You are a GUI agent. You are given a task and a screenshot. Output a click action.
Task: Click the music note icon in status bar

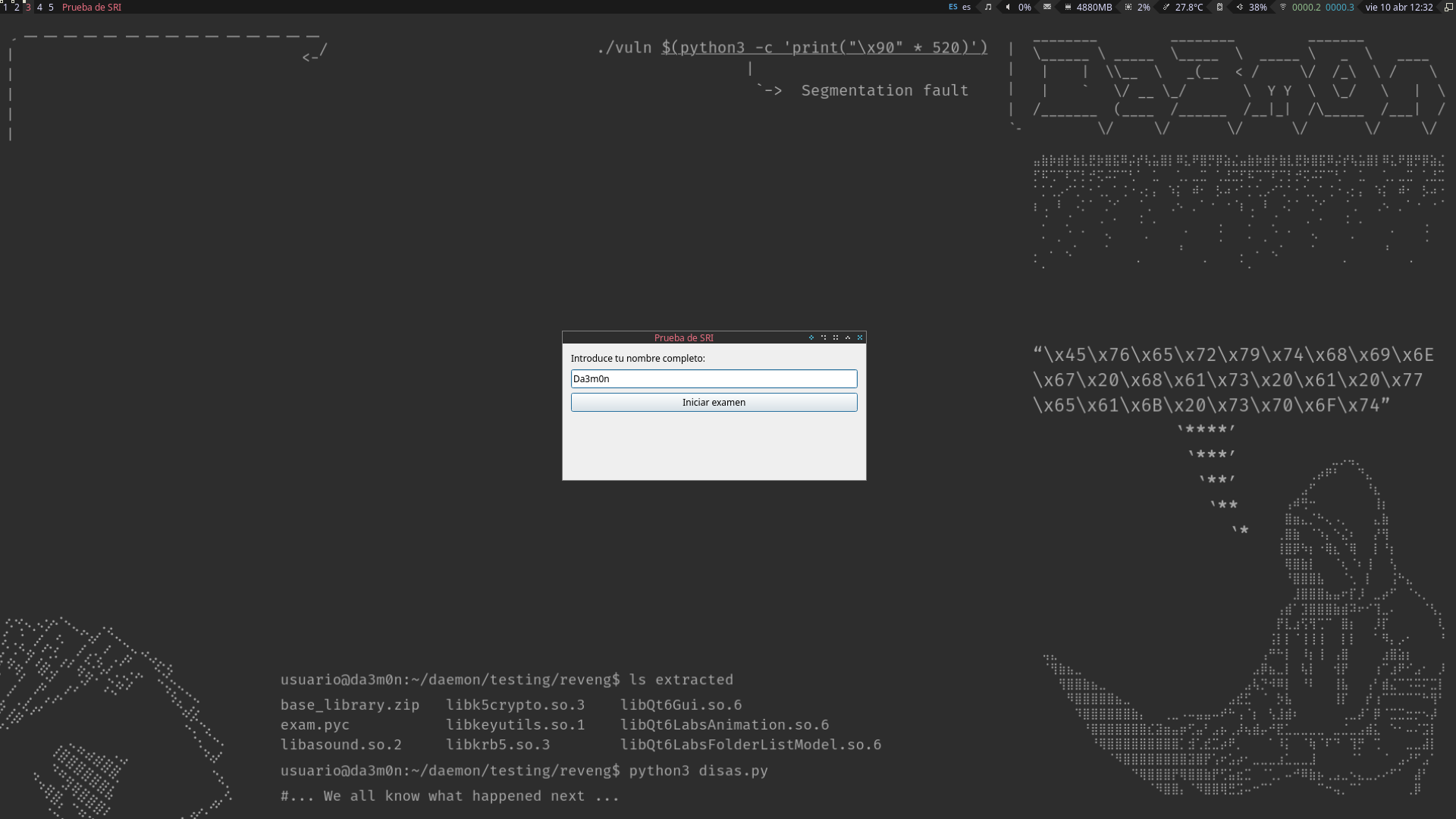[x=987, y=7]
